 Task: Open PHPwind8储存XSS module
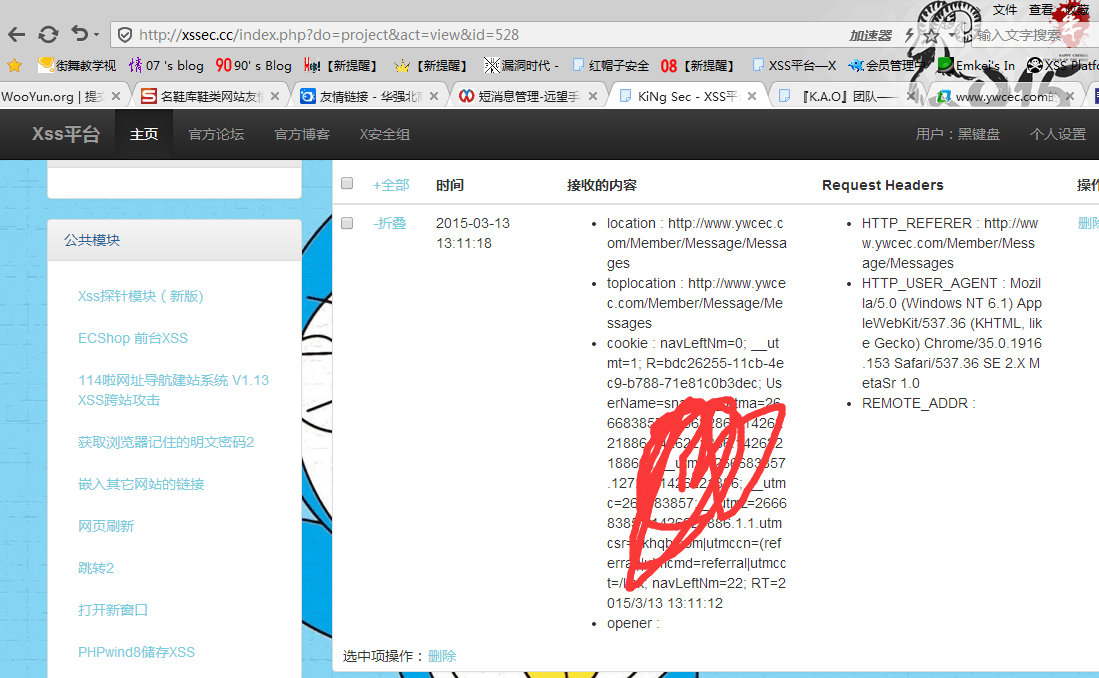click(137, 652)
